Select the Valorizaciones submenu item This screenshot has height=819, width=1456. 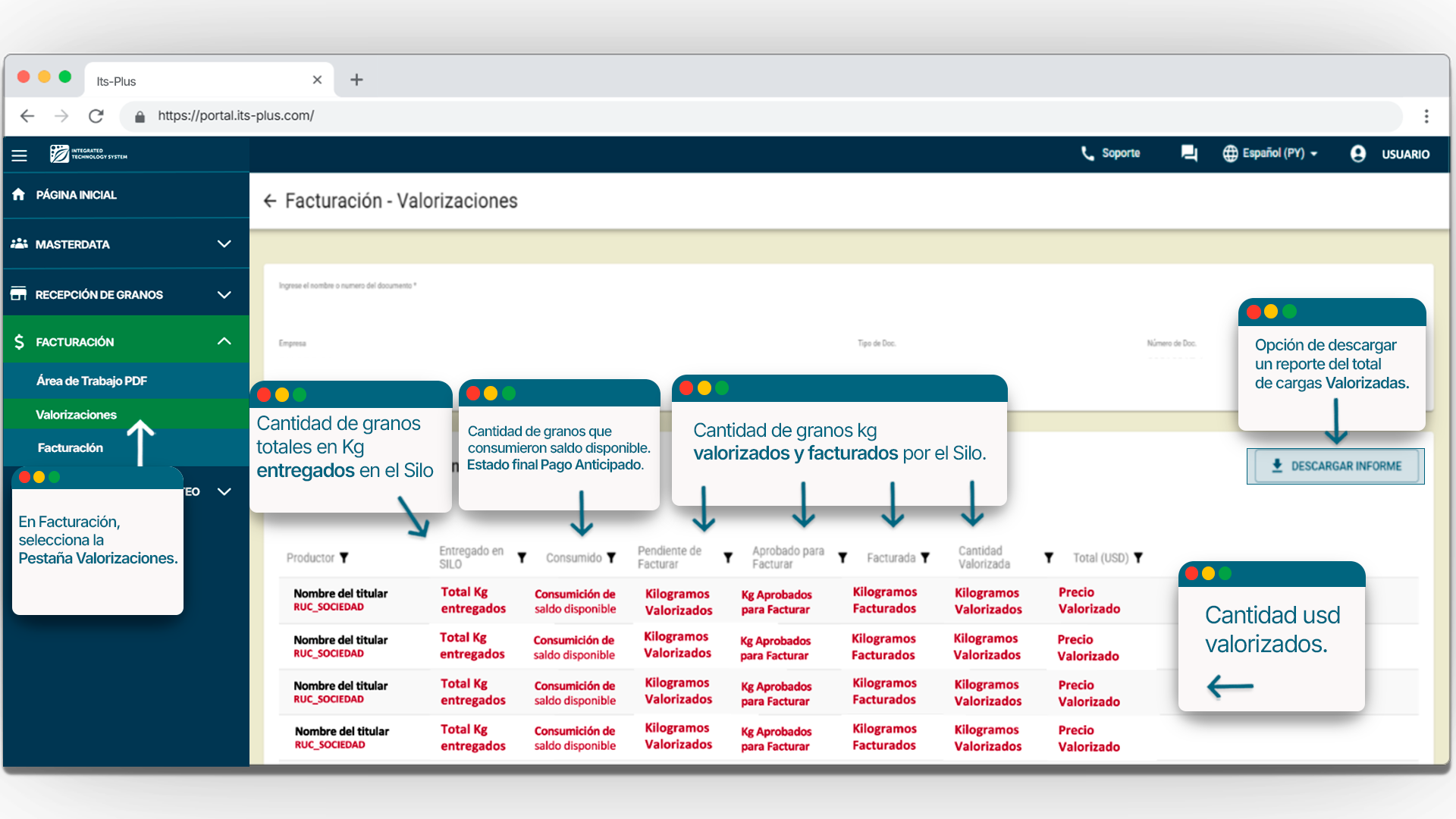coord(76,415)
